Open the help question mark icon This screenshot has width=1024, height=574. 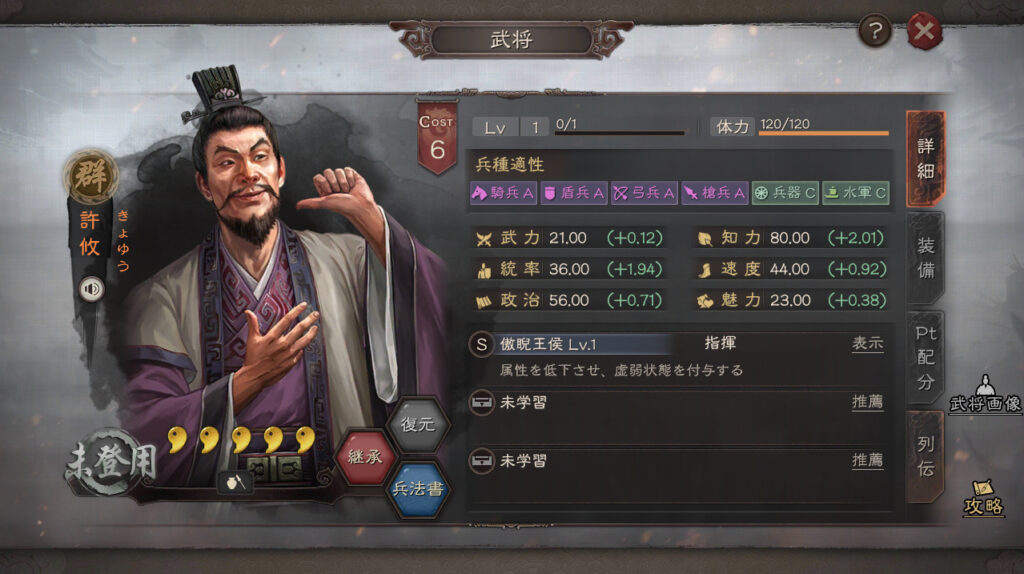pyautogui.click(x=874, y=31)
